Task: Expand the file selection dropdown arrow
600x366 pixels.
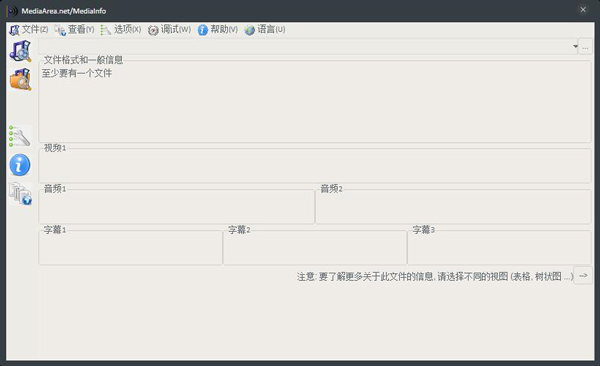Action: (575, 46)
